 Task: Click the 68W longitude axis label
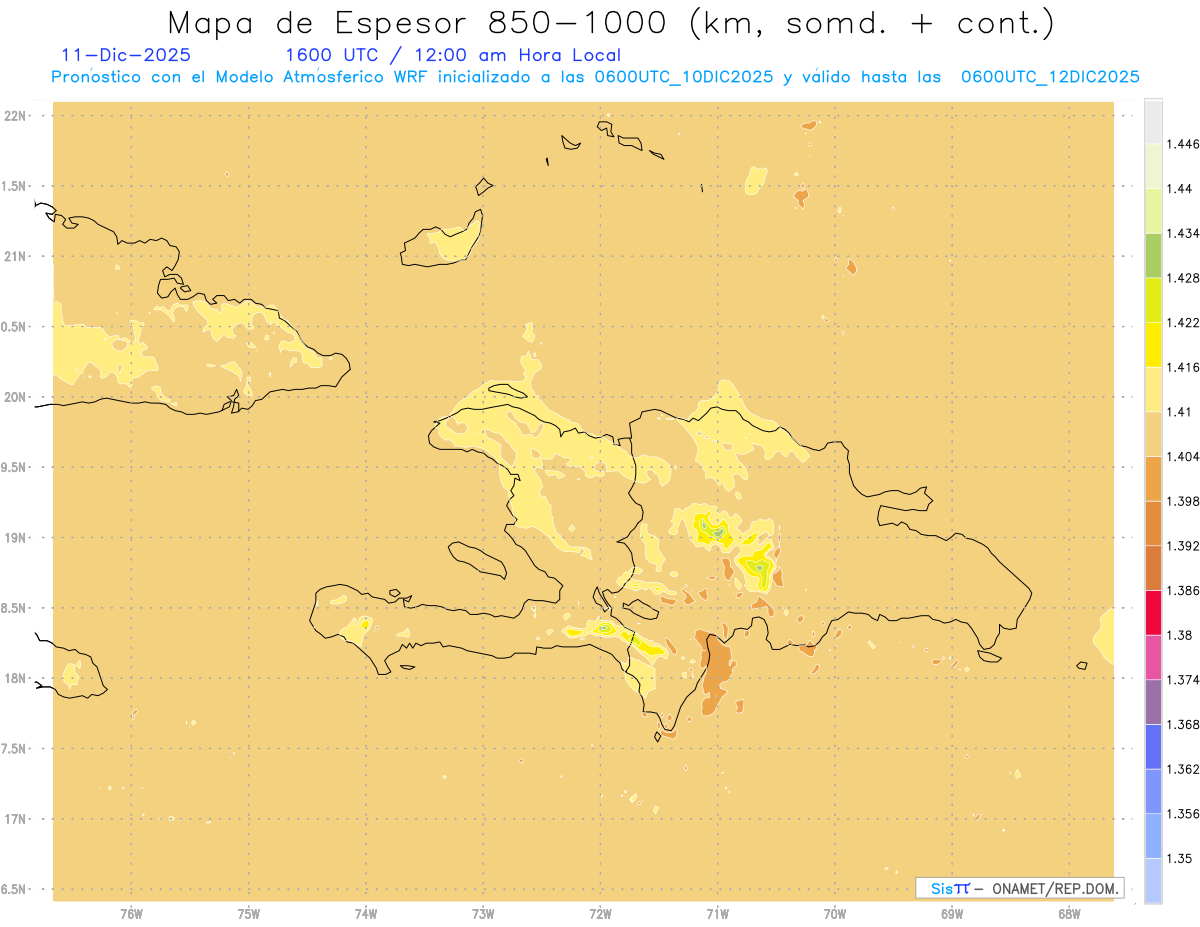click(1069, 914)
